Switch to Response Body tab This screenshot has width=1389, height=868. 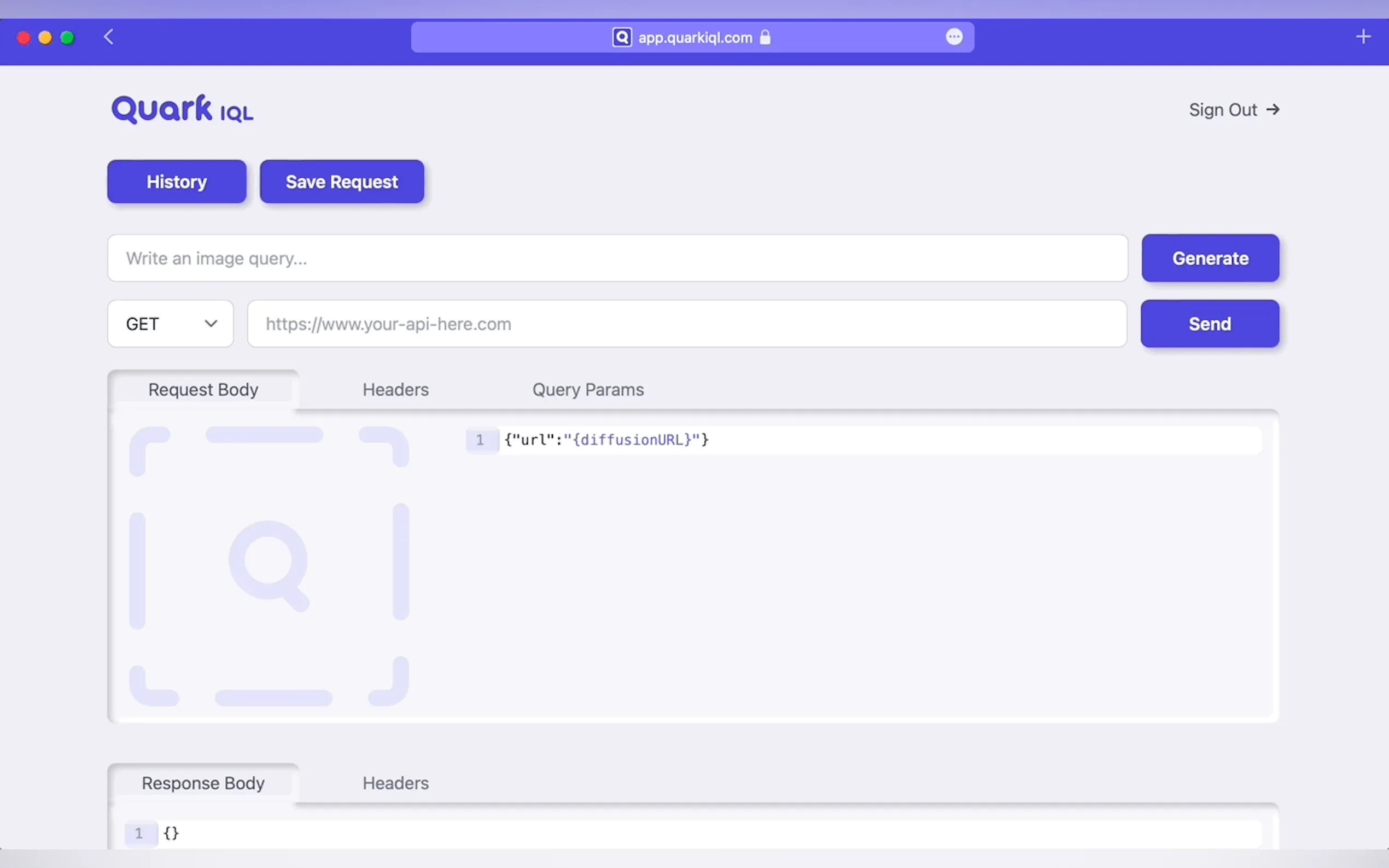click(x=203, y=783)
